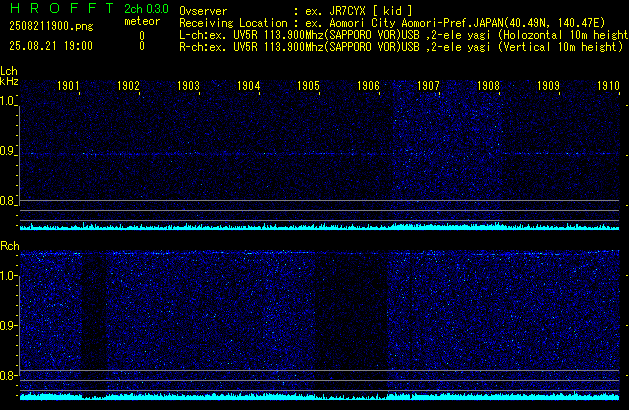Click the 1905 time marker
The width and height of the screenshot is (629, 410).
pos(308,86)
